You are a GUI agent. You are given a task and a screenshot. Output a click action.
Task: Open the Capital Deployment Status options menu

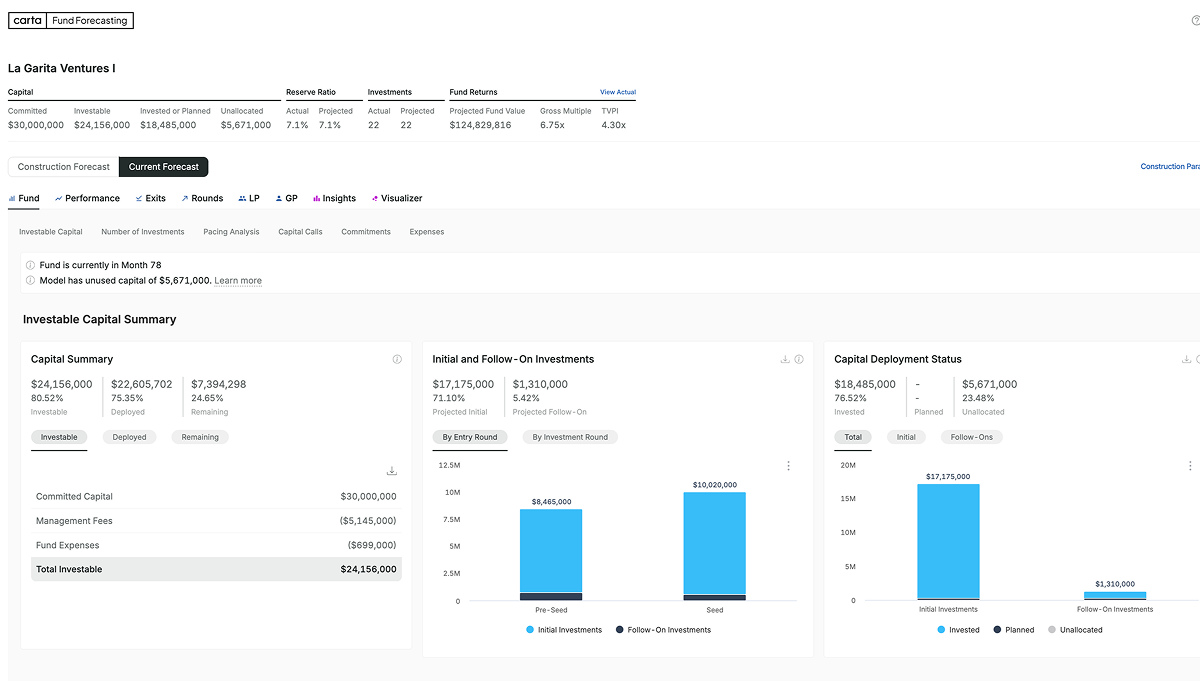[1189, 465]
